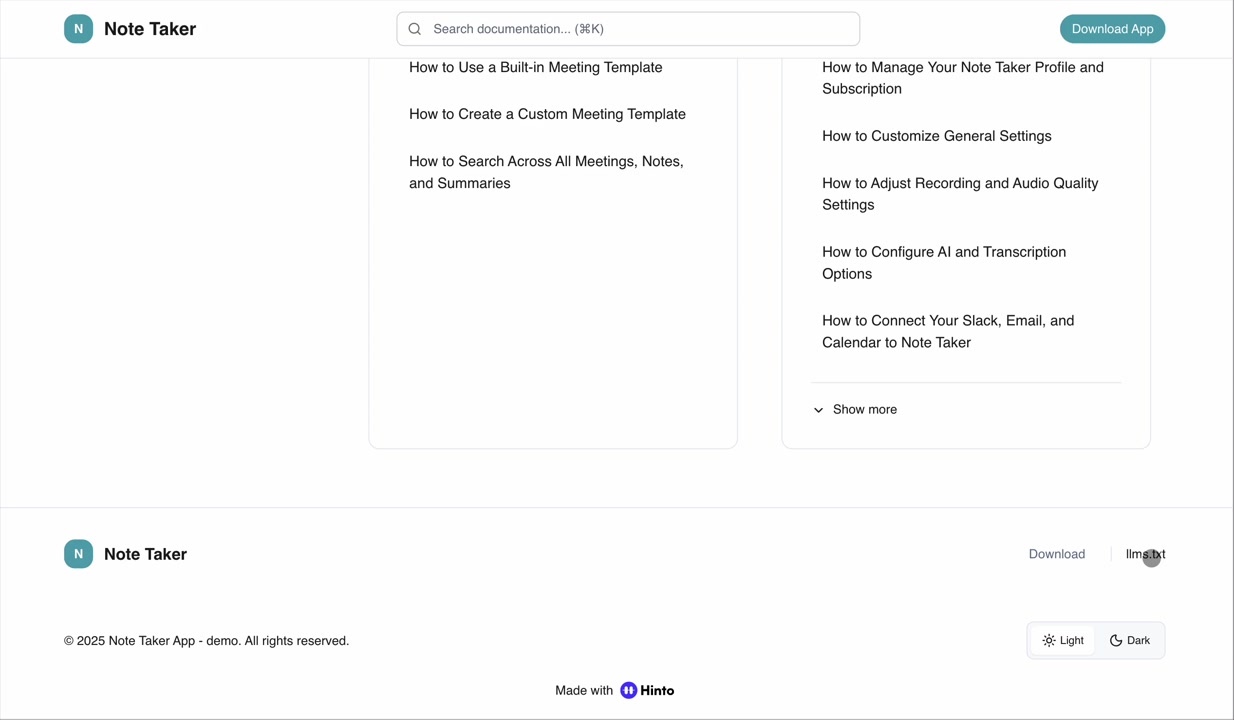This screenshot has width=1234, height=720.
Task: Click the sun icon for Light theme
Action: [1048, 641]
